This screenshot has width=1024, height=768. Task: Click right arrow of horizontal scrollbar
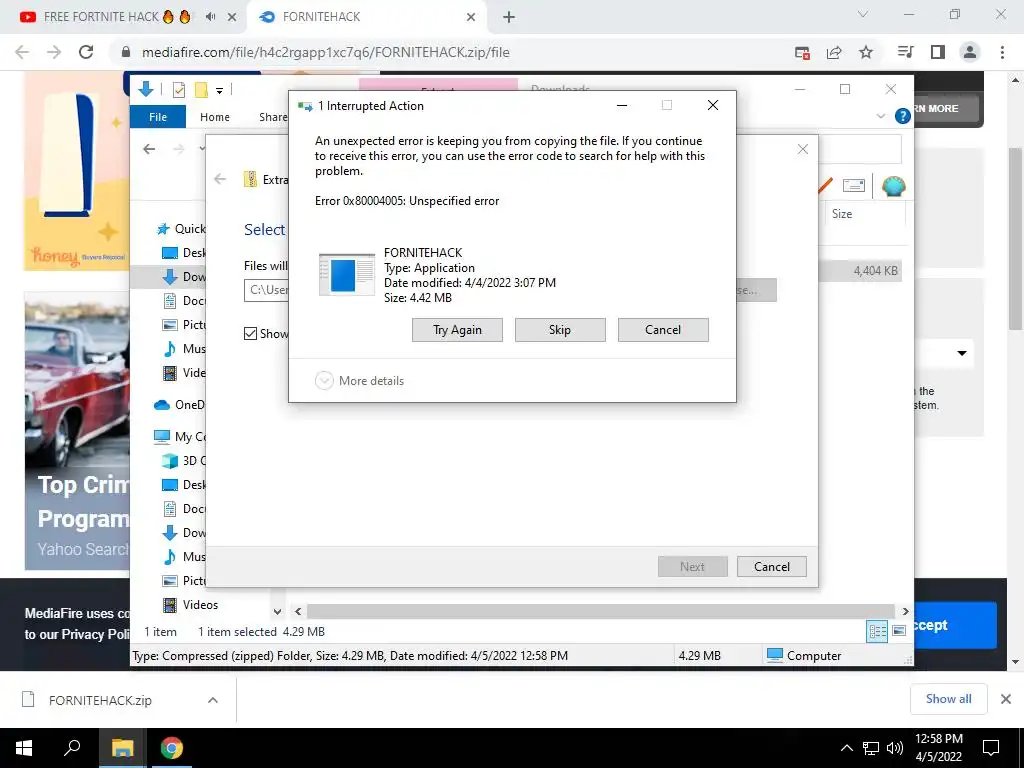[x=905, y=611]
